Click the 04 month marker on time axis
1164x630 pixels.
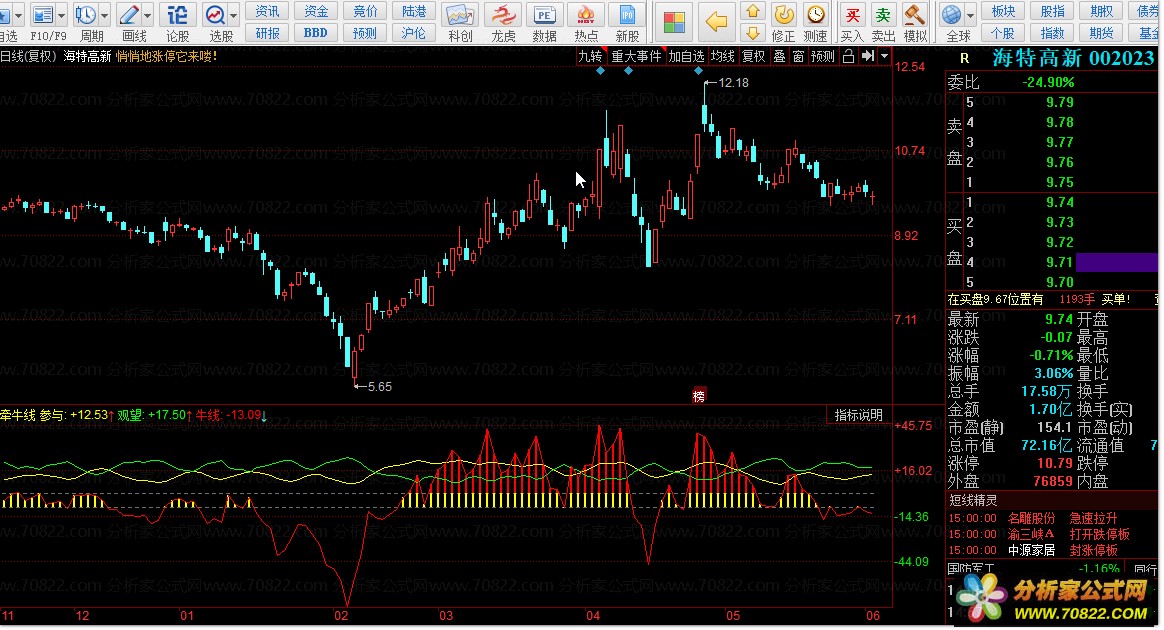pyautogui.click(x=593, y=616)
